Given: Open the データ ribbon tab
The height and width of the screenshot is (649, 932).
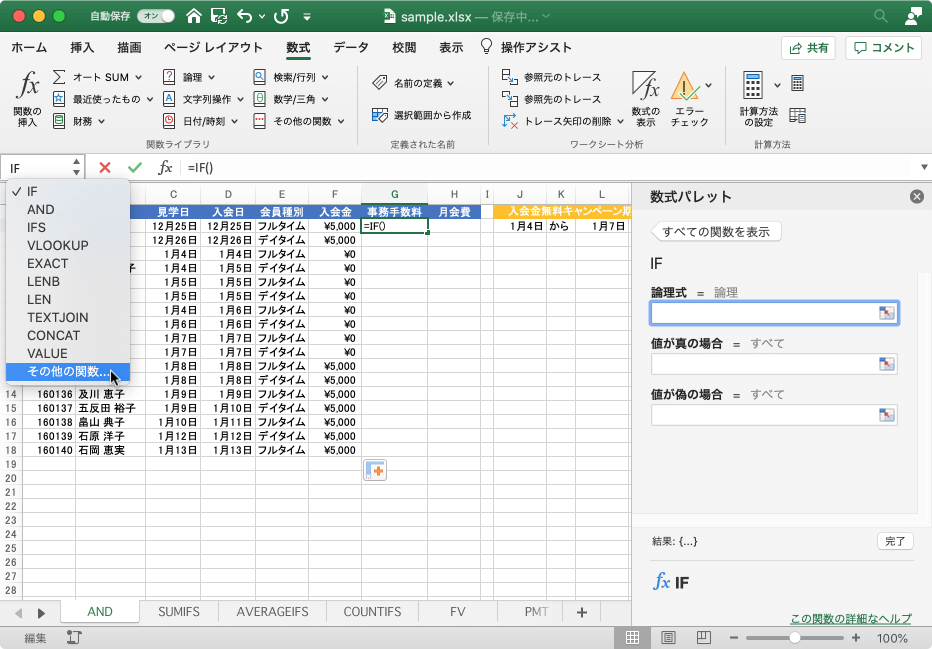Looking at the screenshot, I should point(351,48).
